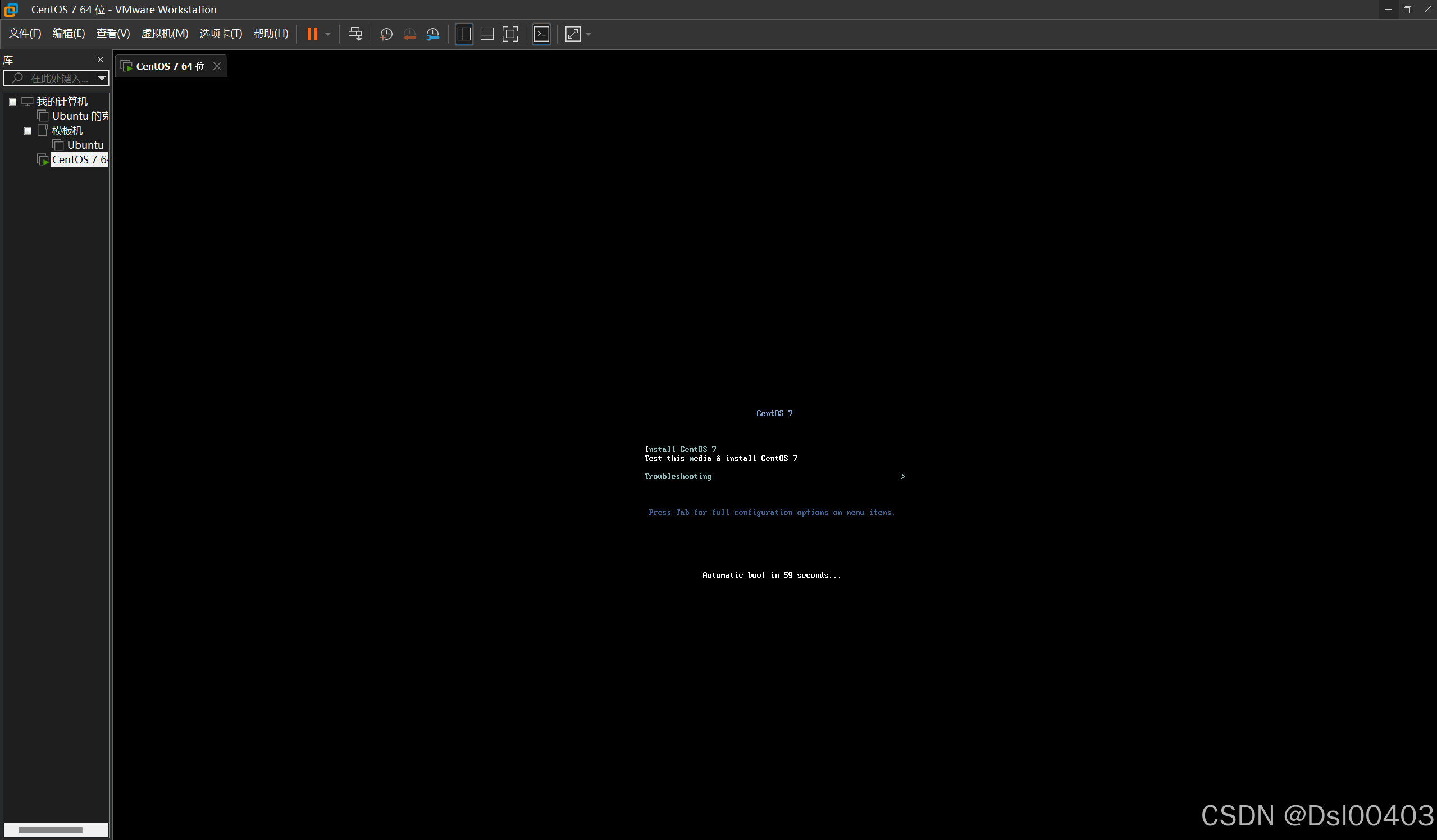Open the 查看(V) menu
The image size is (1437, 840).
click(113, 34)
